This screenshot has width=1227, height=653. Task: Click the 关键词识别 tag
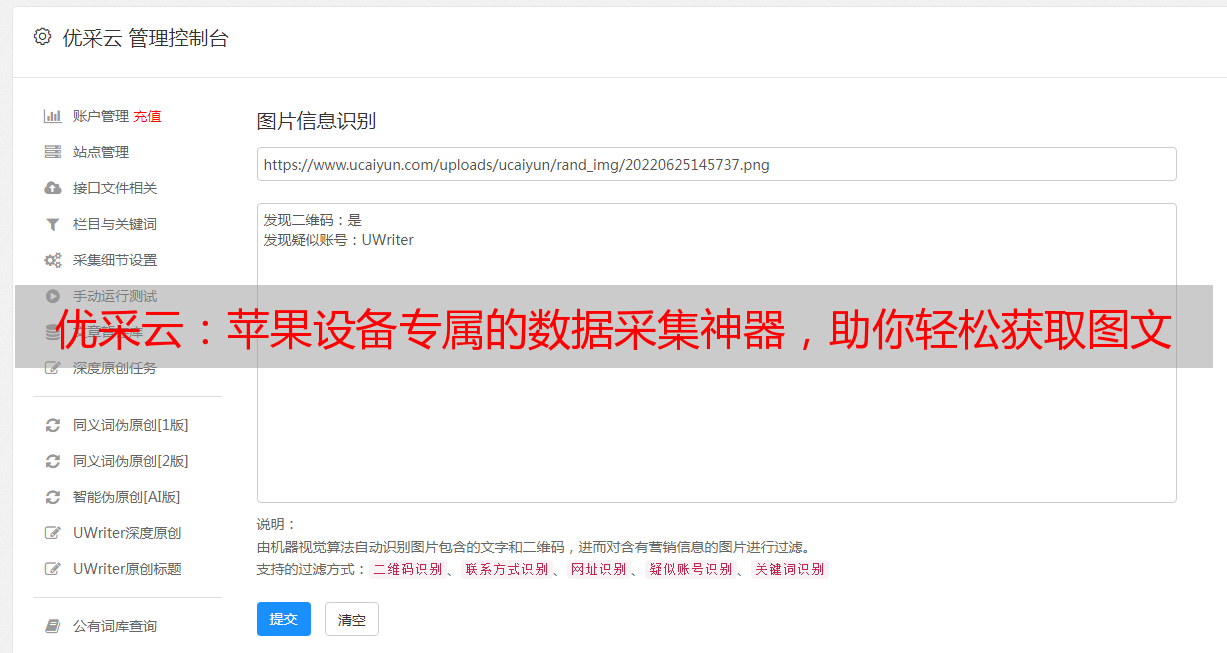pyautogui.click(x=789, y=569)
